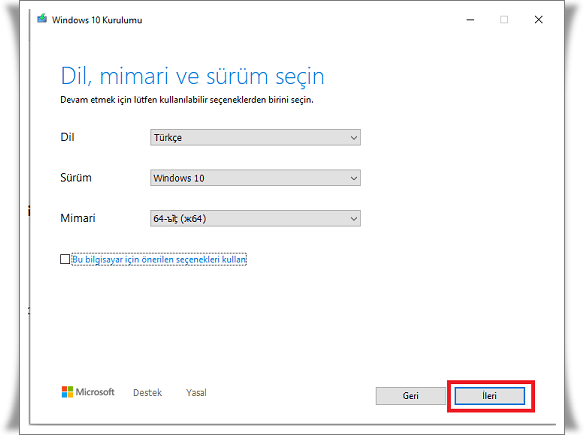Click the 'Mimari' field label

(x=78, y=218)
